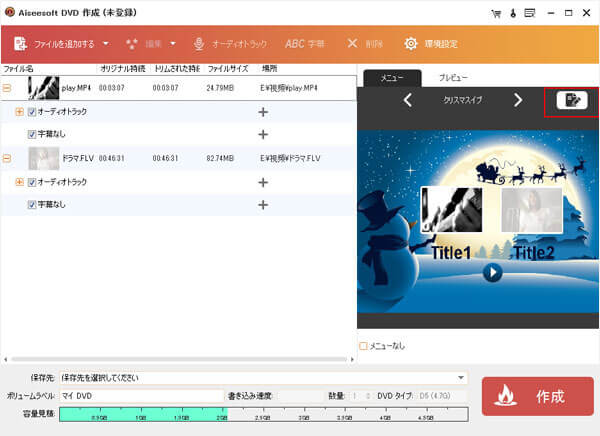
Task: Open the menu edit icon button
Action: (571, 100)
